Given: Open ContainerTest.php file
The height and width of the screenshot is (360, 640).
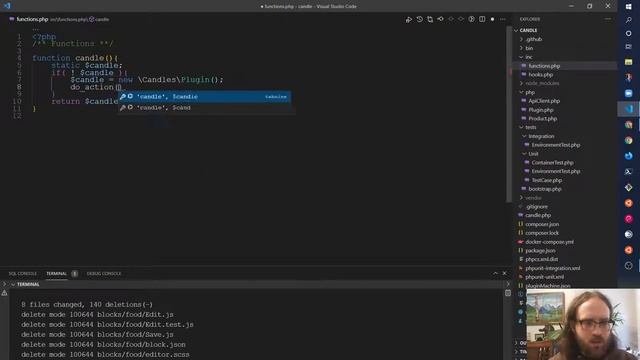Looking at the screenshot, I should coord(552,162).
